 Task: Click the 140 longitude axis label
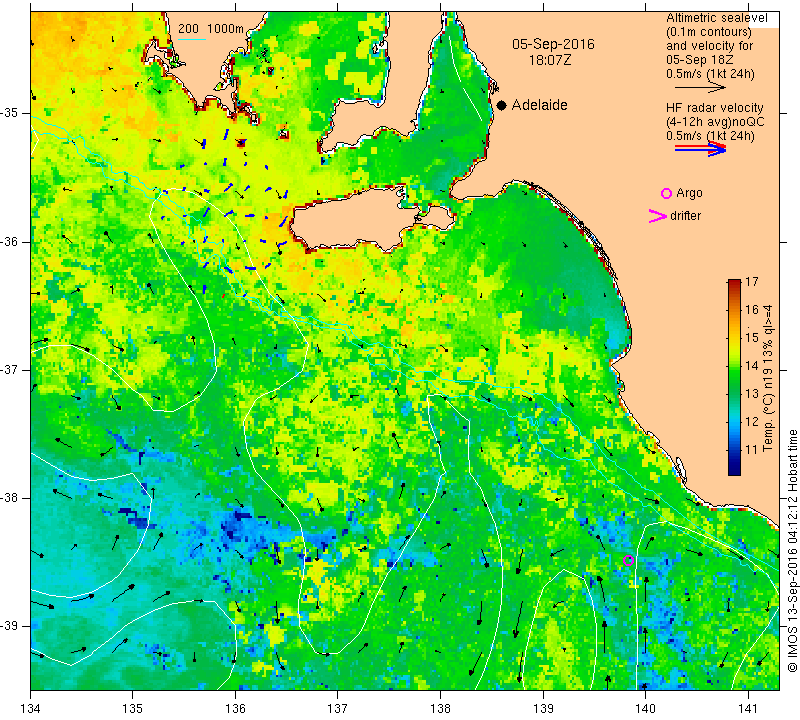click(x=645, y=709)
